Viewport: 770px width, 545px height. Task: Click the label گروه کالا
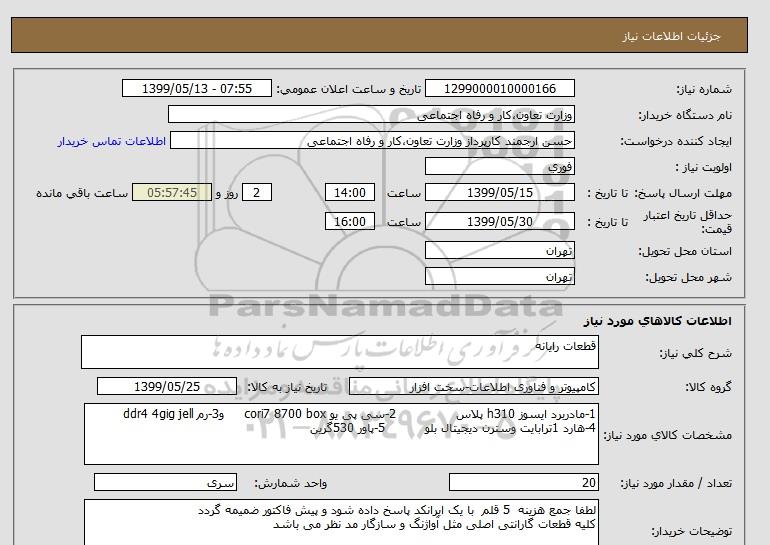tap(708, 387)
